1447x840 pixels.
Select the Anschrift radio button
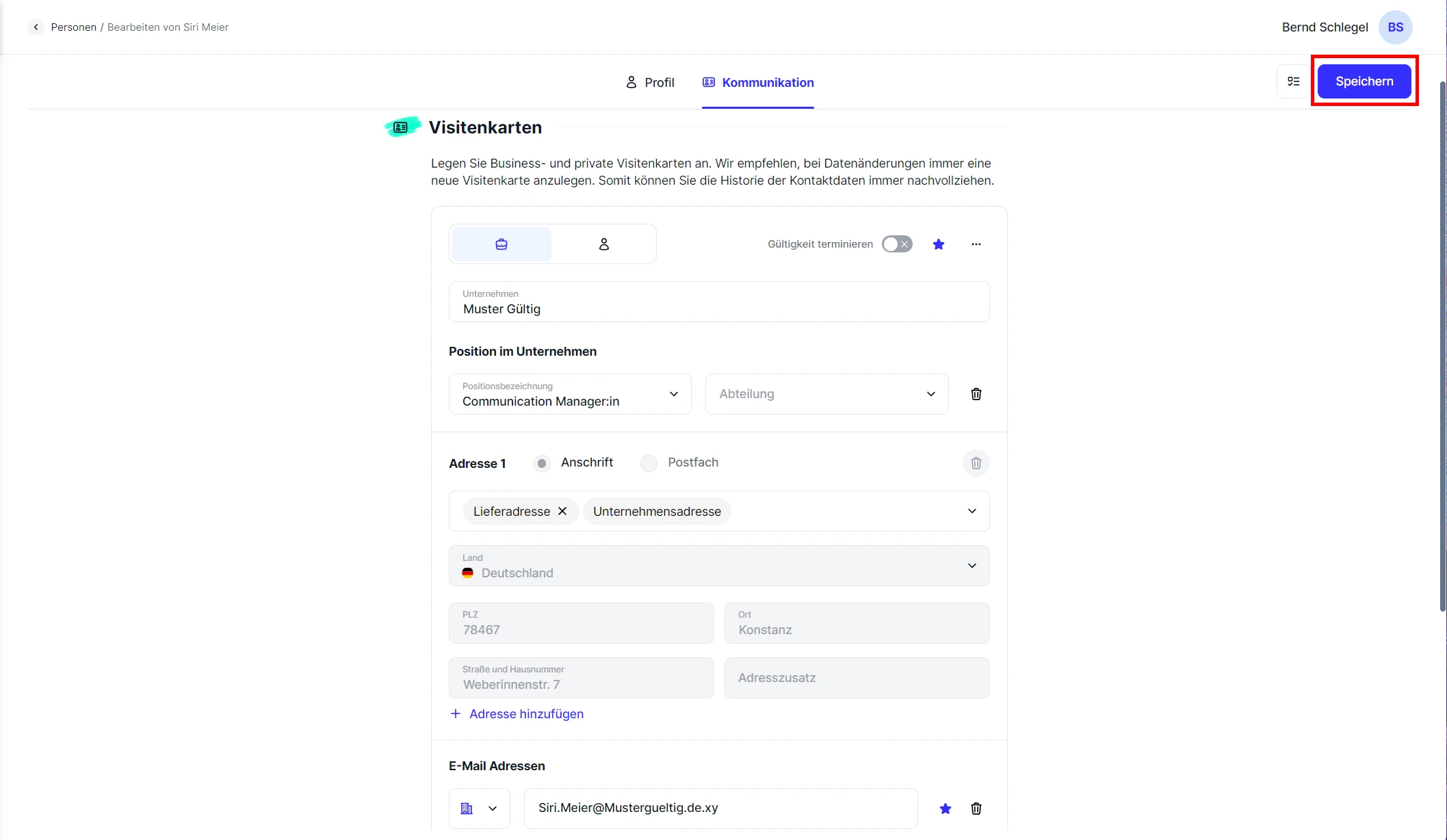(x=542, y=463)
